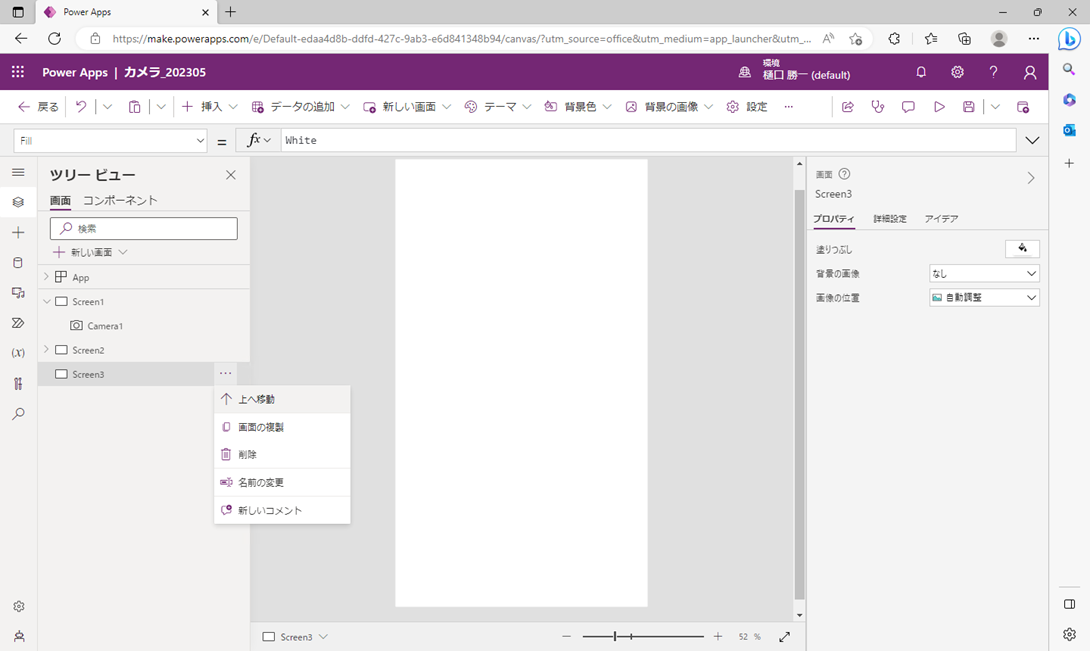The image size is (1090, 651).
Task: Fit canvas to window expand icon
Action: pos(784,636)
